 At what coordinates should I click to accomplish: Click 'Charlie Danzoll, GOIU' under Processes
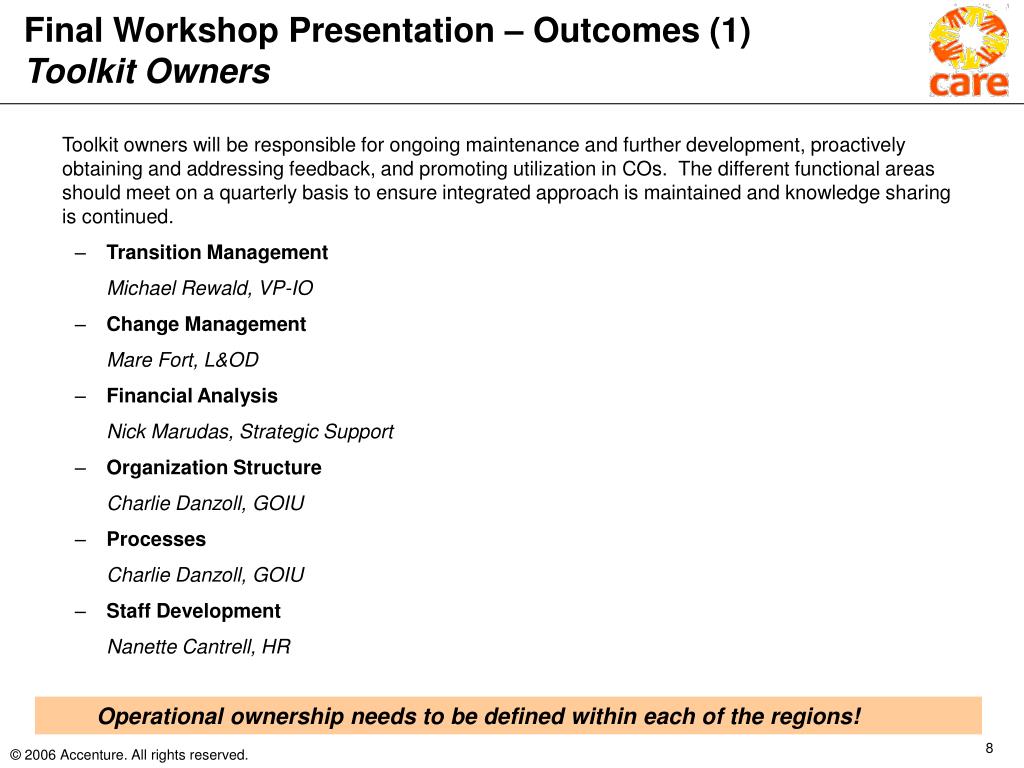pyautogui.click(x=206, y=575)
